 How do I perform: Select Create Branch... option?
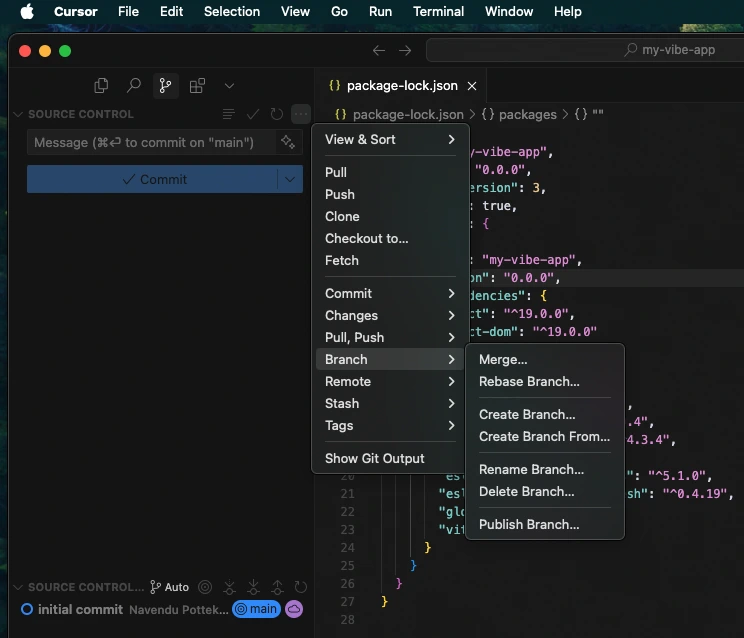coord(545,415)
